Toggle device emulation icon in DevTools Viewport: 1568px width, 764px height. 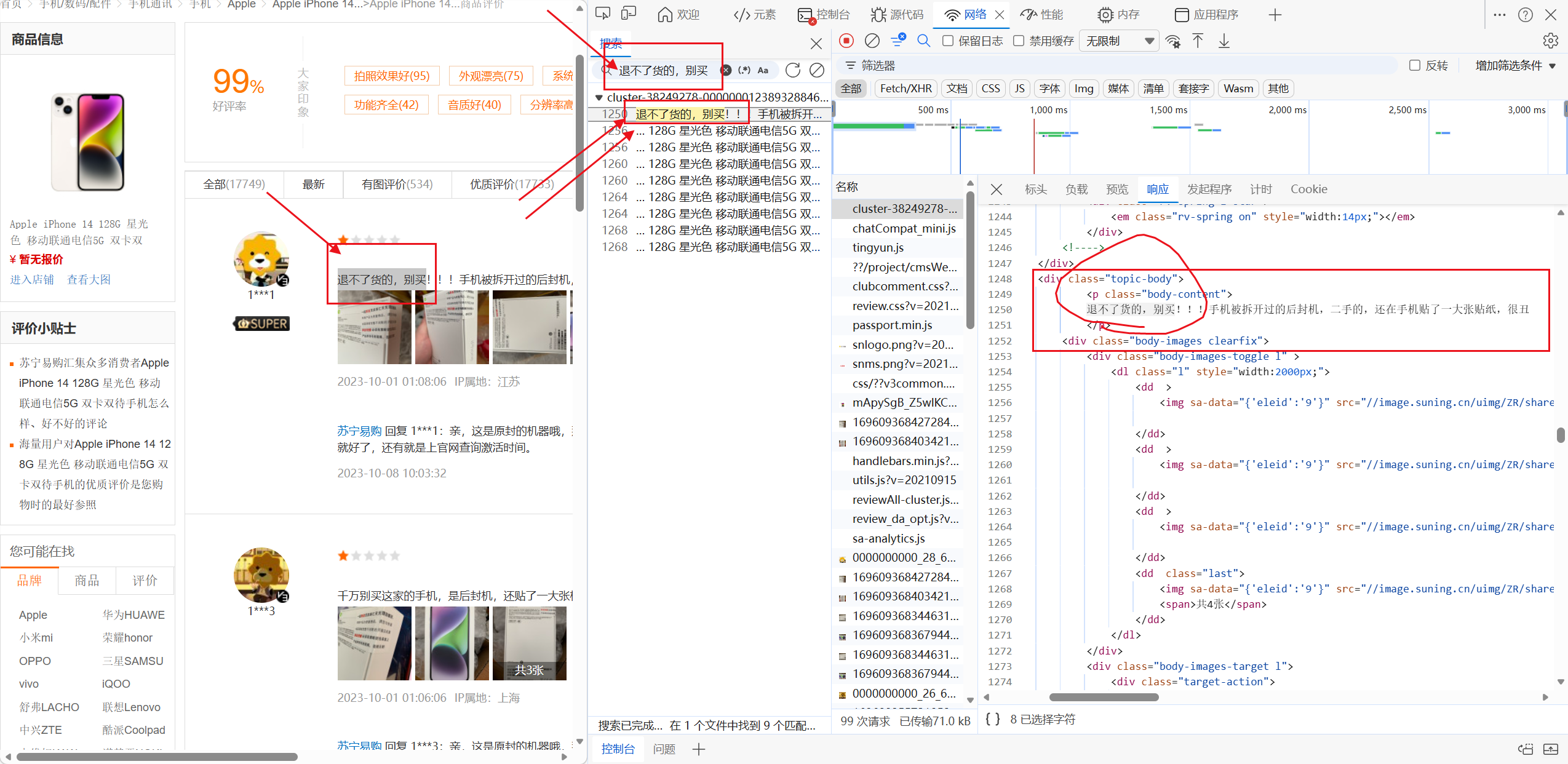tap(628, 14)
